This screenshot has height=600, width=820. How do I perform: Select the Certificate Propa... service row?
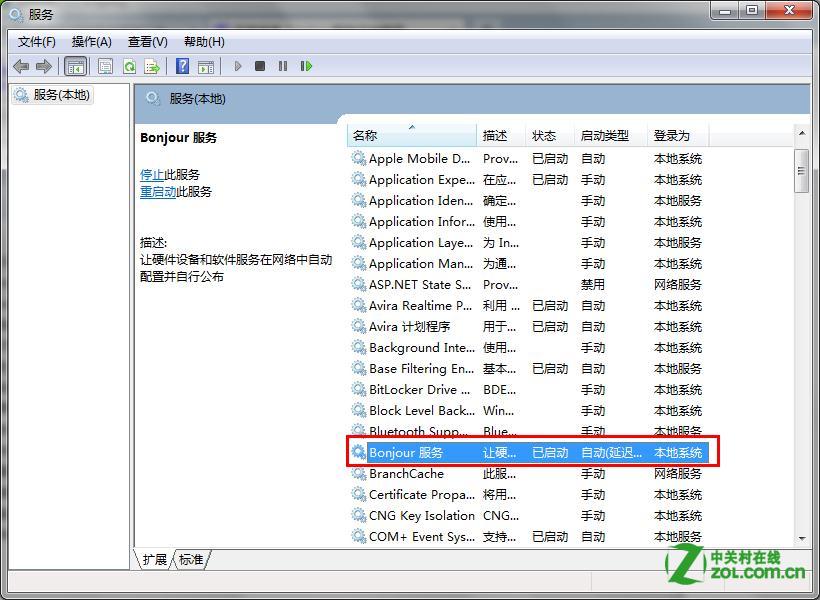528,494
